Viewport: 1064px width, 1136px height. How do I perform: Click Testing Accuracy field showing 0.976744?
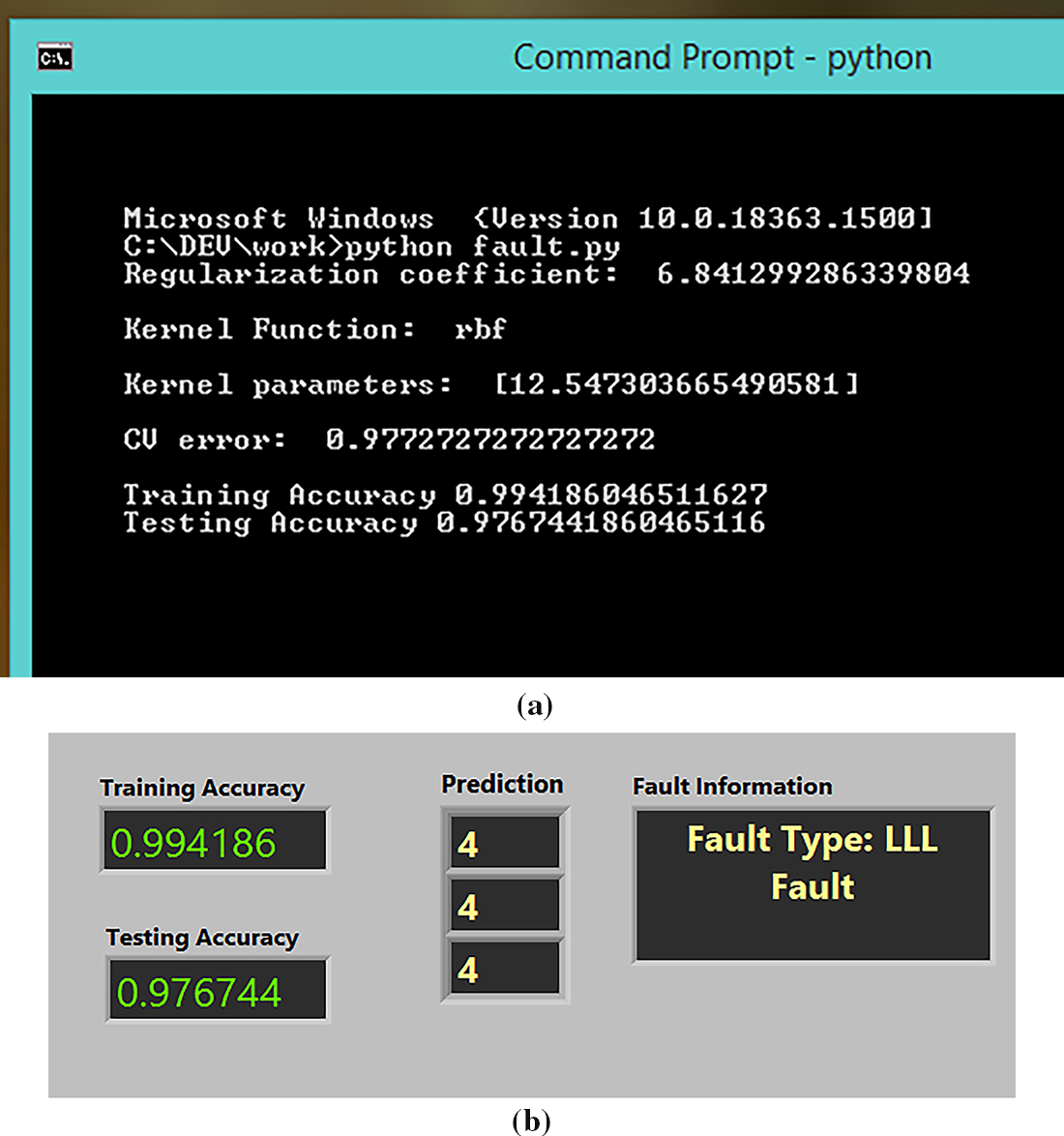(218, 991)
